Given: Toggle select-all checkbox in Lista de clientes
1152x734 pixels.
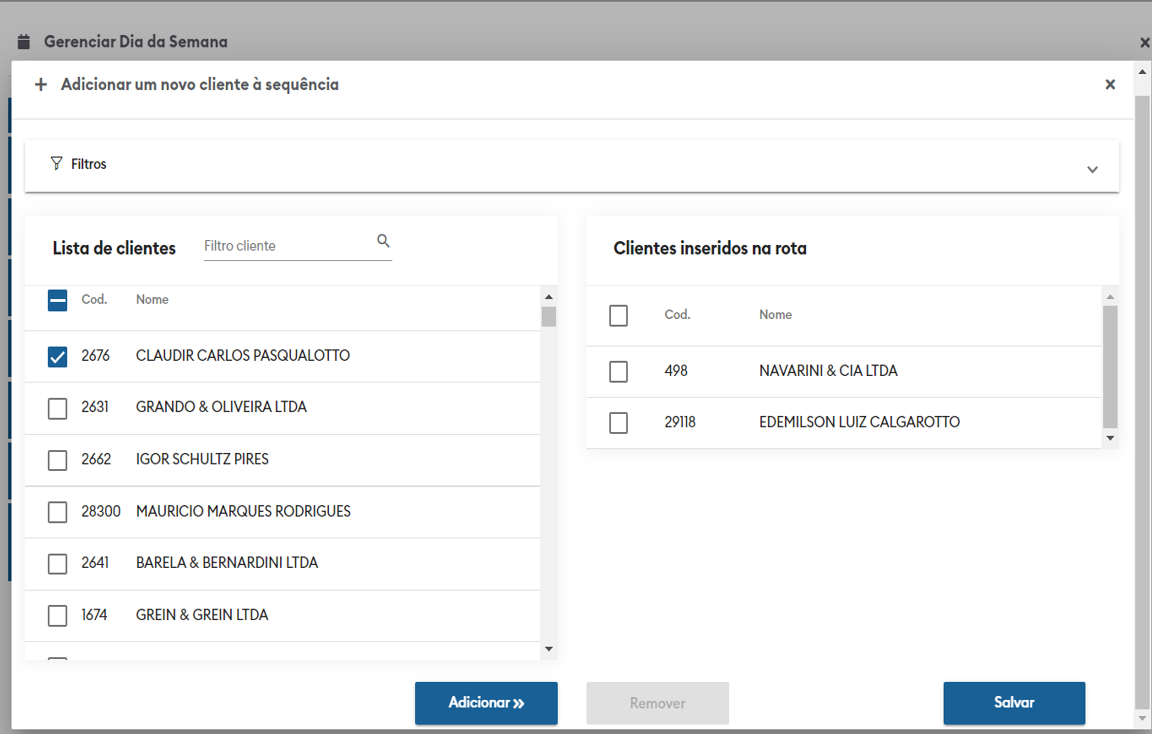Looking at the screenshot, I should [58, 300].
